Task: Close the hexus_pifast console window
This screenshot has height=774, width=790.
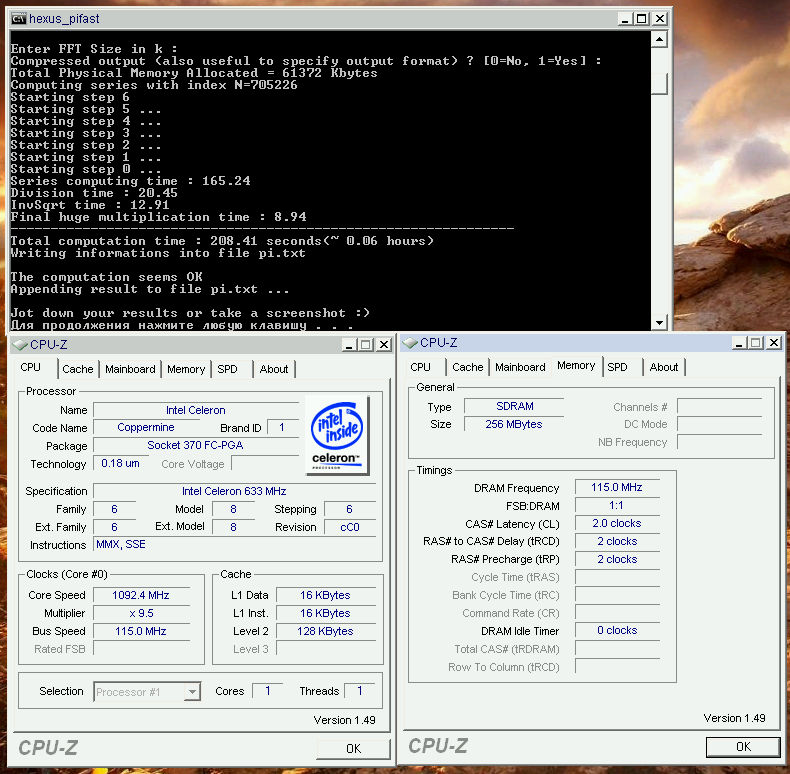Action: tap(660, 19)
